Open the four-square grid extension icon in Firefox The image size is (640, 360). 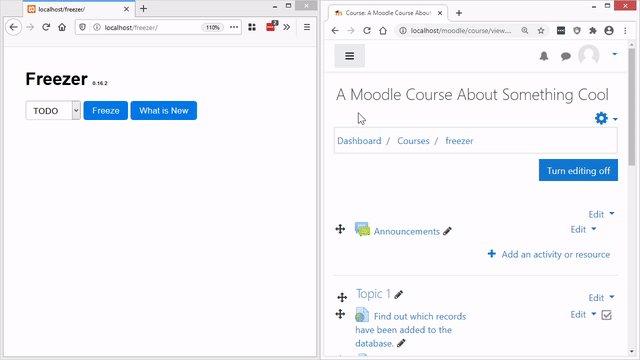[x=252, y=27]
